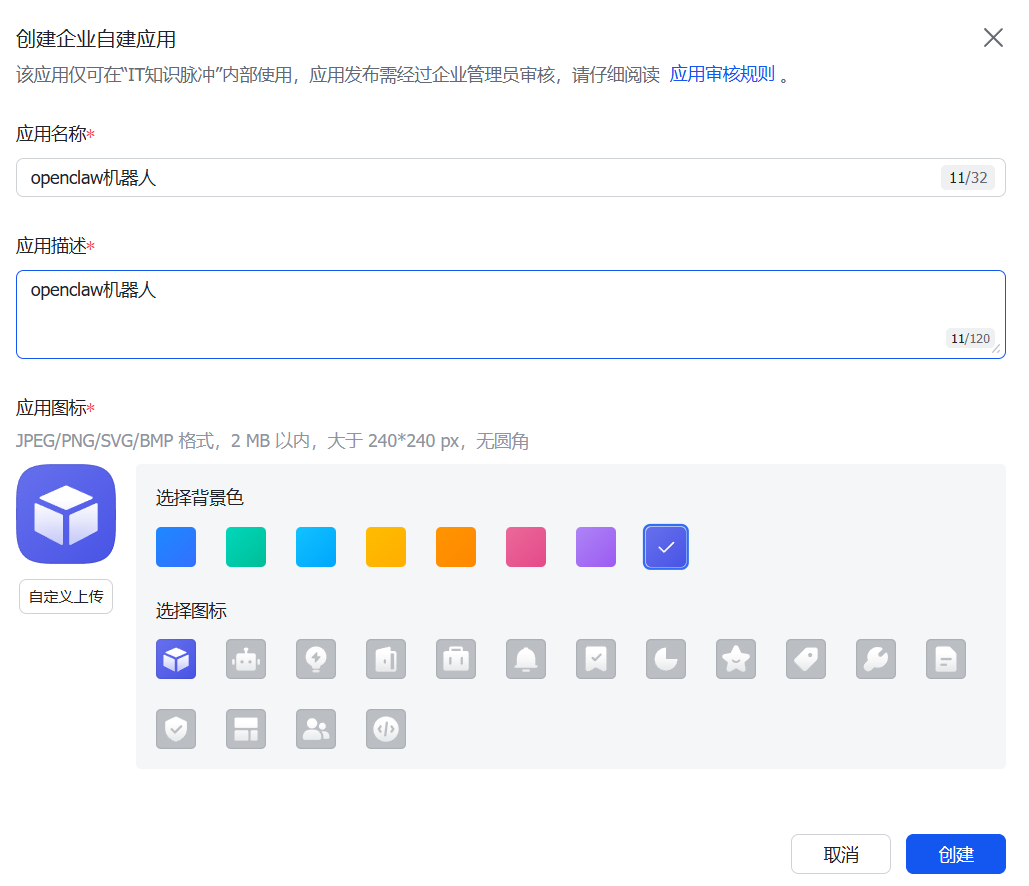The height and width of the screenshot is (886, 1029).
Task: Select the dashboard layout icon
Action: click(x=245, y=729)
